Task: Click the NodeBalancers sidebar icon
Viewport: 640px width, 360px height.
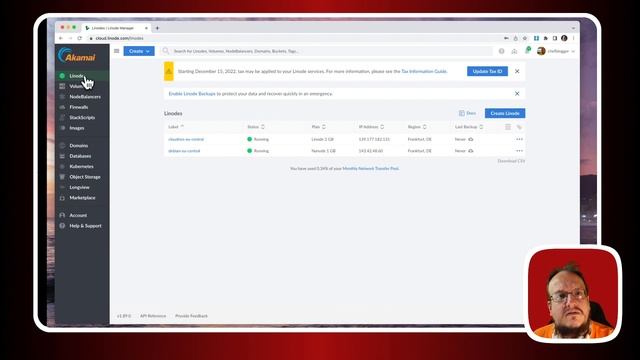Action: 62,97
